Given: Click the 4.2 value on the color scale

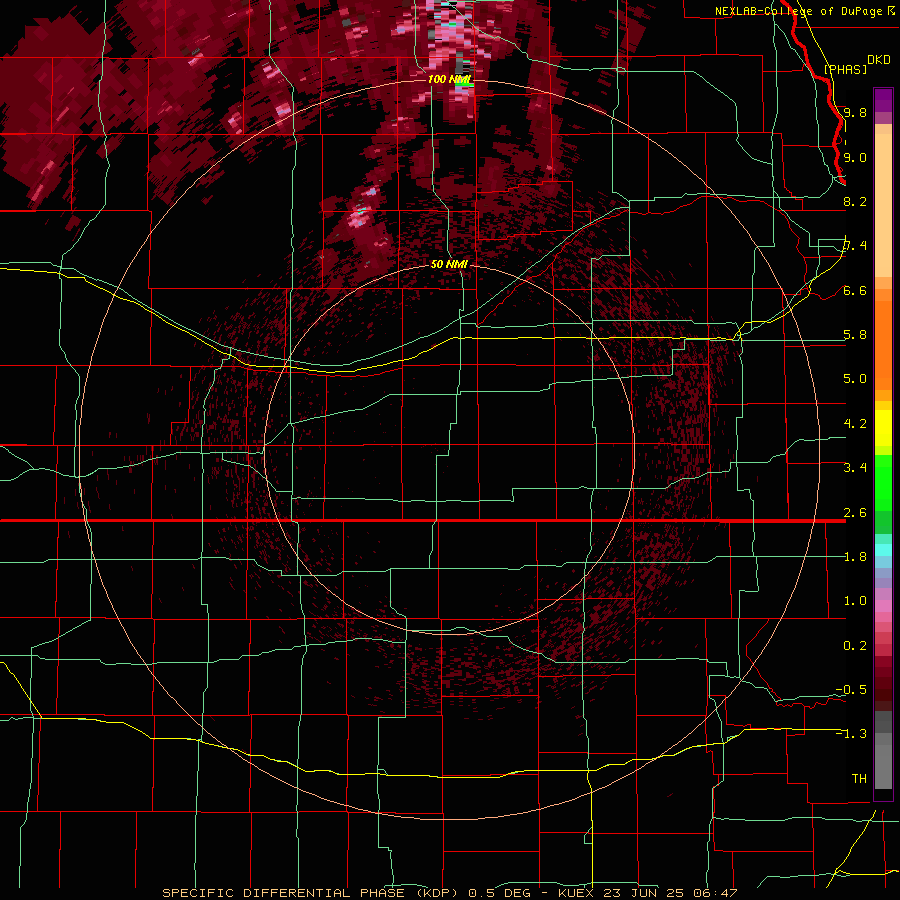Looking at the screenshot, I should [x=855, y=424].
